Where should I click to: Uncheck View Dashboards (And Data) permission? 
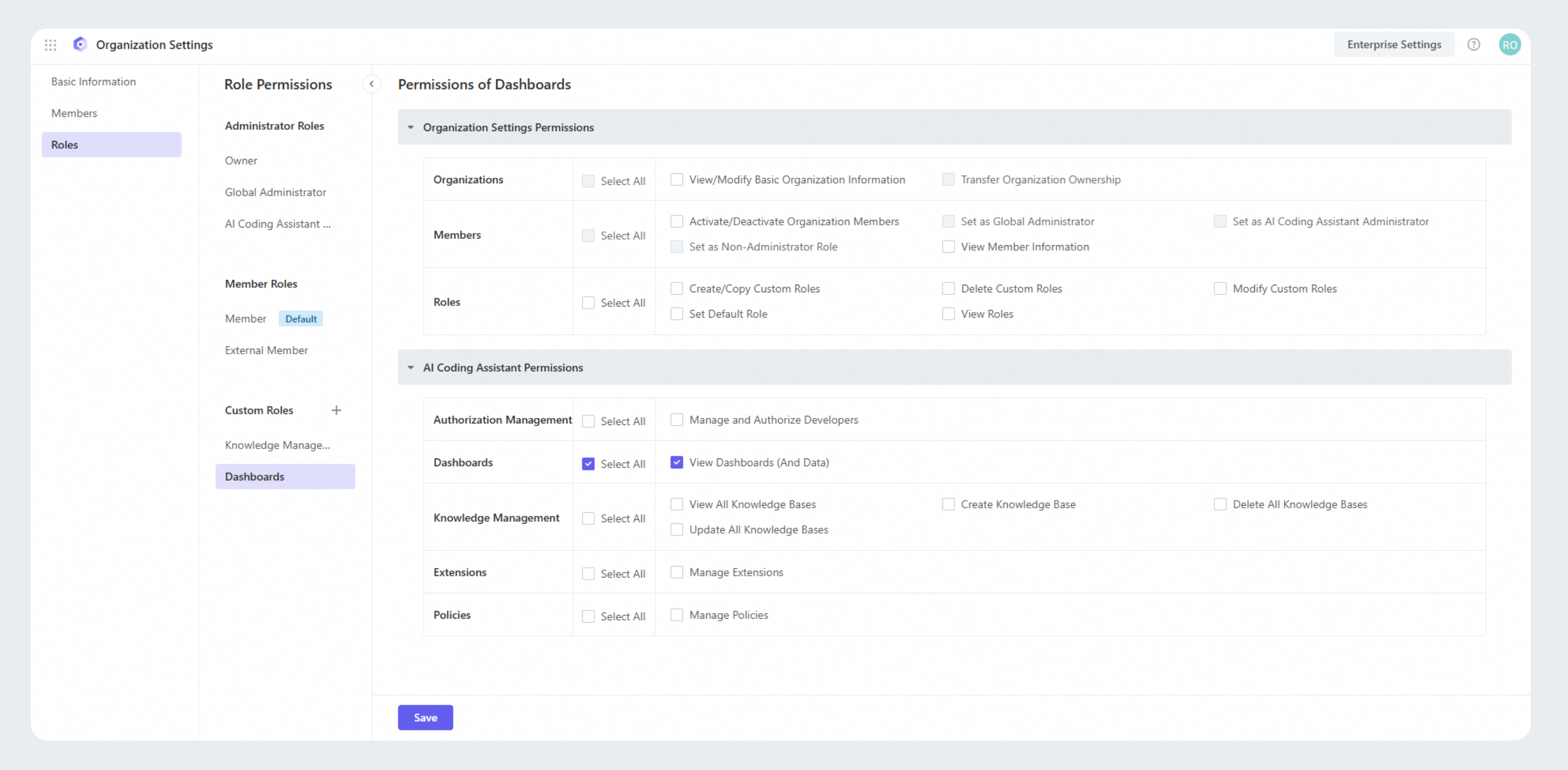coord(676,463)
